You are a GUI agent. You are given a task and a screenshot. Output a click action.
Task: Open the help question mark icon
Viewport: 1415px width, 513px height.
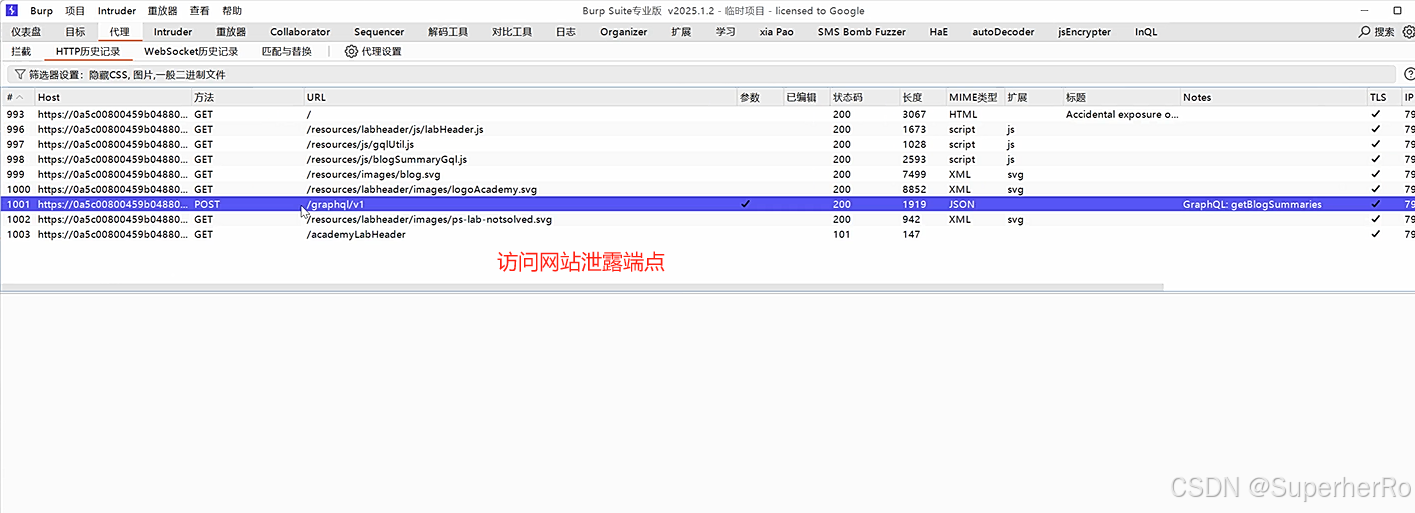[x=1409, y=74]
